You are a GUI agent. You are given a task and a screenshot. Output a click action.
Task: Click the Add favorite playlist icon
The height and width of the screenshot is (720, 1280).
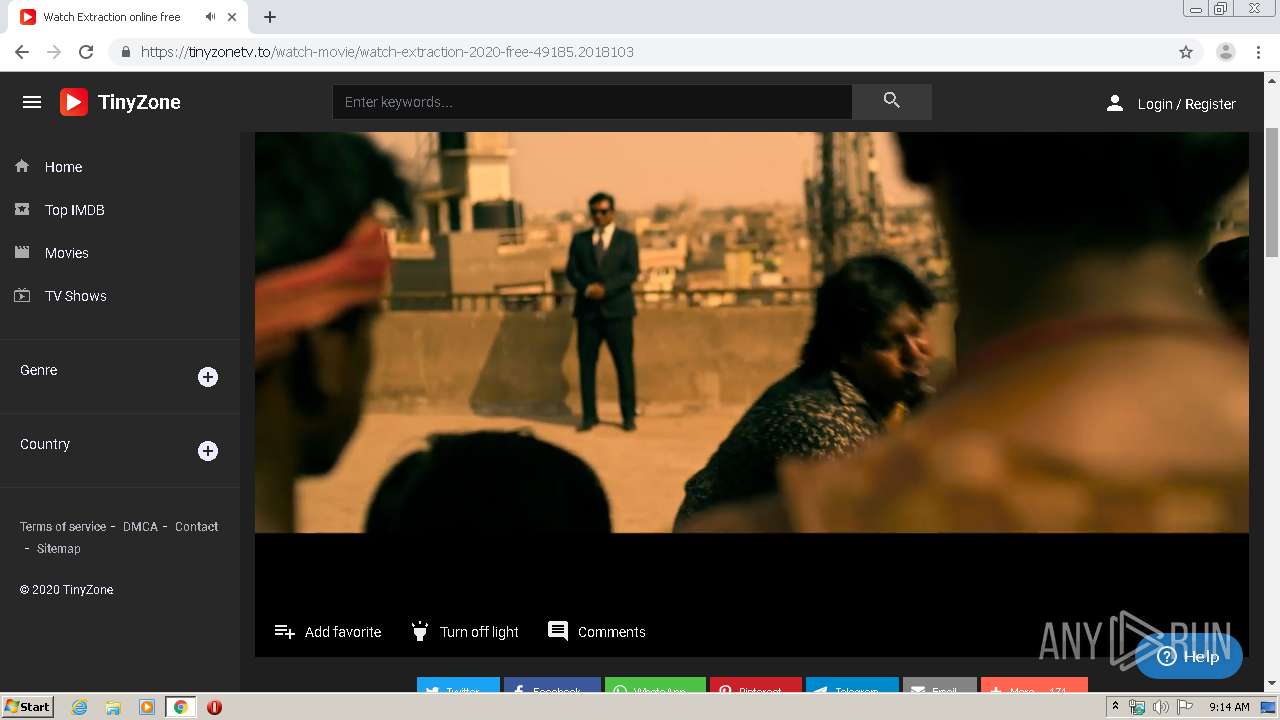(x=285, y=631)
